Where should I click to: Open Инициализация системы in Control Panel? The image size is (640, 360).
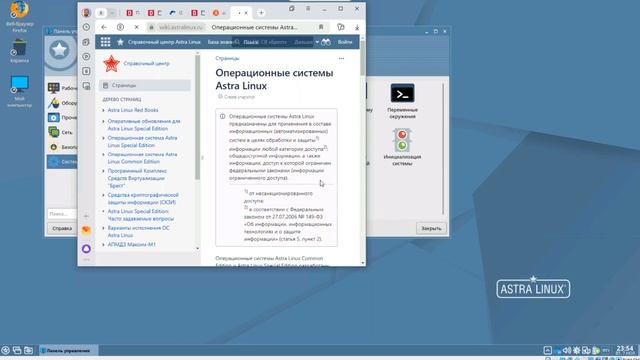tap(402, 147)
